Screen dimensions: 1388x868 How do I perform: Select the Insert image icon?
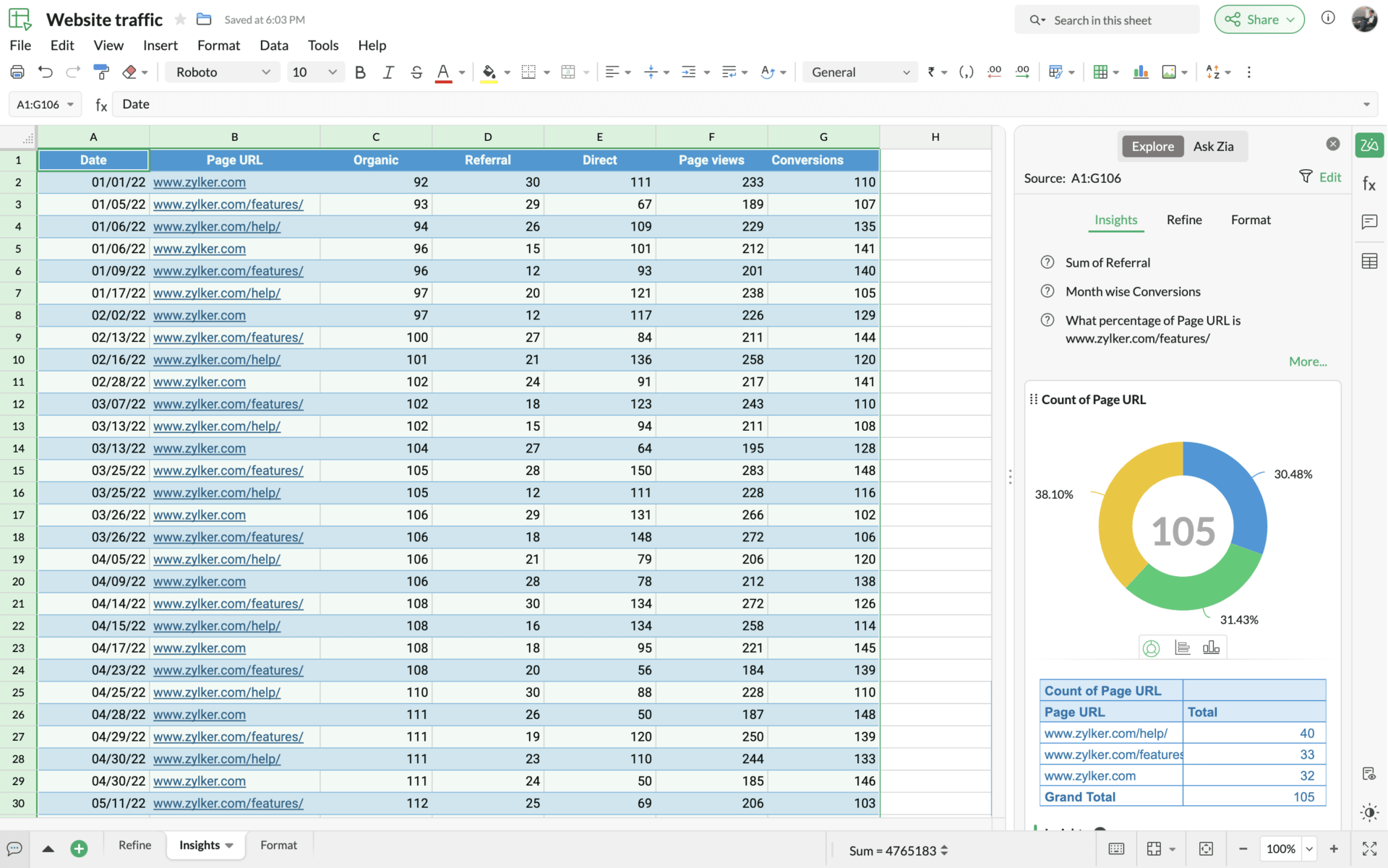(x=1169, y=72)
